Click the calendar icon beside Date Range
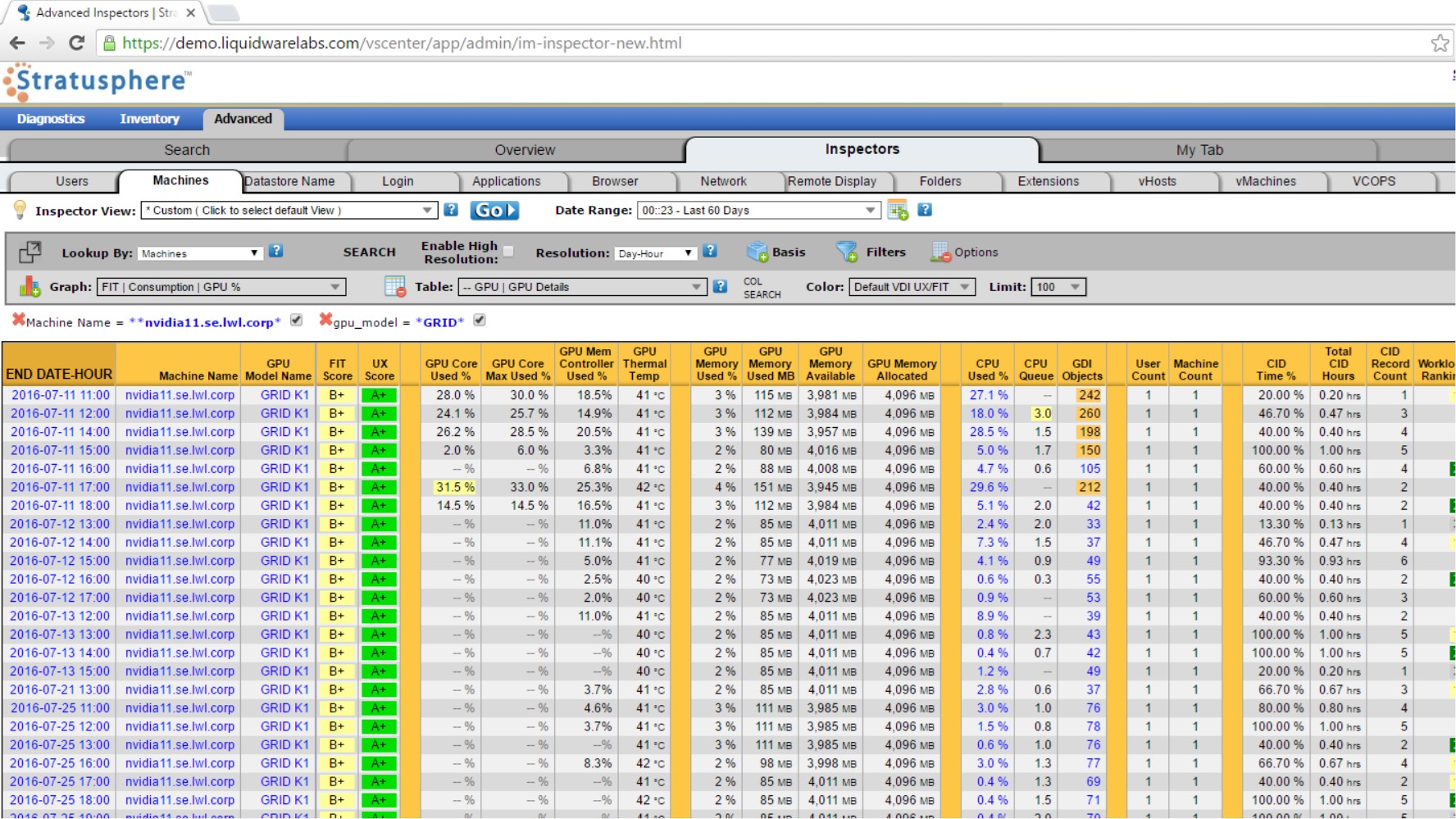The width and height of the screenshot is (1456, 819). (898, 210)
